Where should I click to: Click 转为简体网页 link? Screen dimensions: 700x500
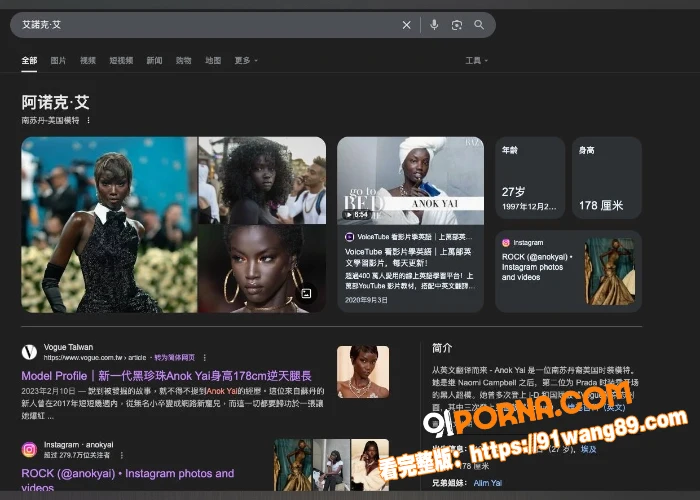175,358
